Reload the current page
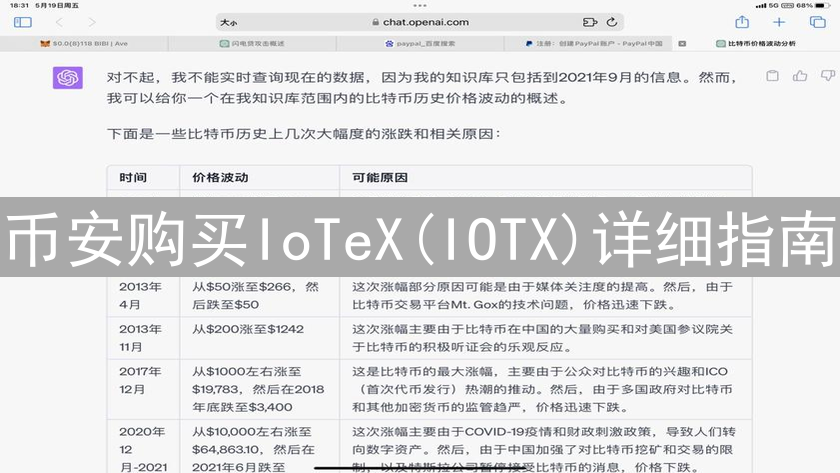Image resolution: width=840 pixels, height=473 pixels. coord(612,22)
